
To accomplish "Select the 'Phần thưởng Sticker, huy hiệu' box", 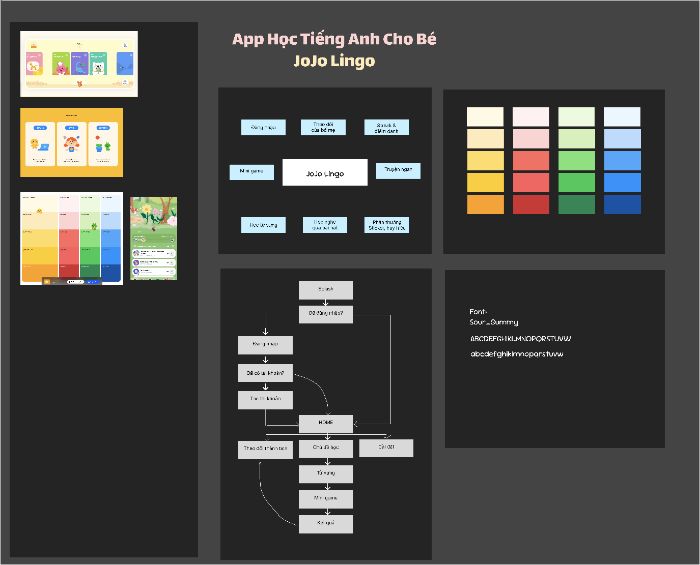I will point(387,225).
